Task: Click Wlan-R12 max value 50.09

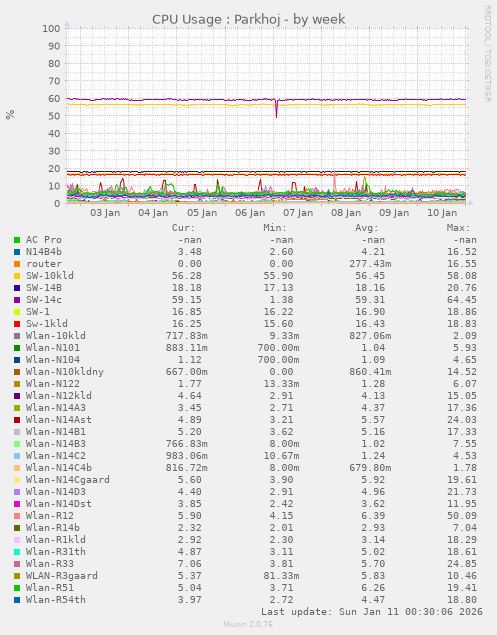Action: (x=462, y=516)
